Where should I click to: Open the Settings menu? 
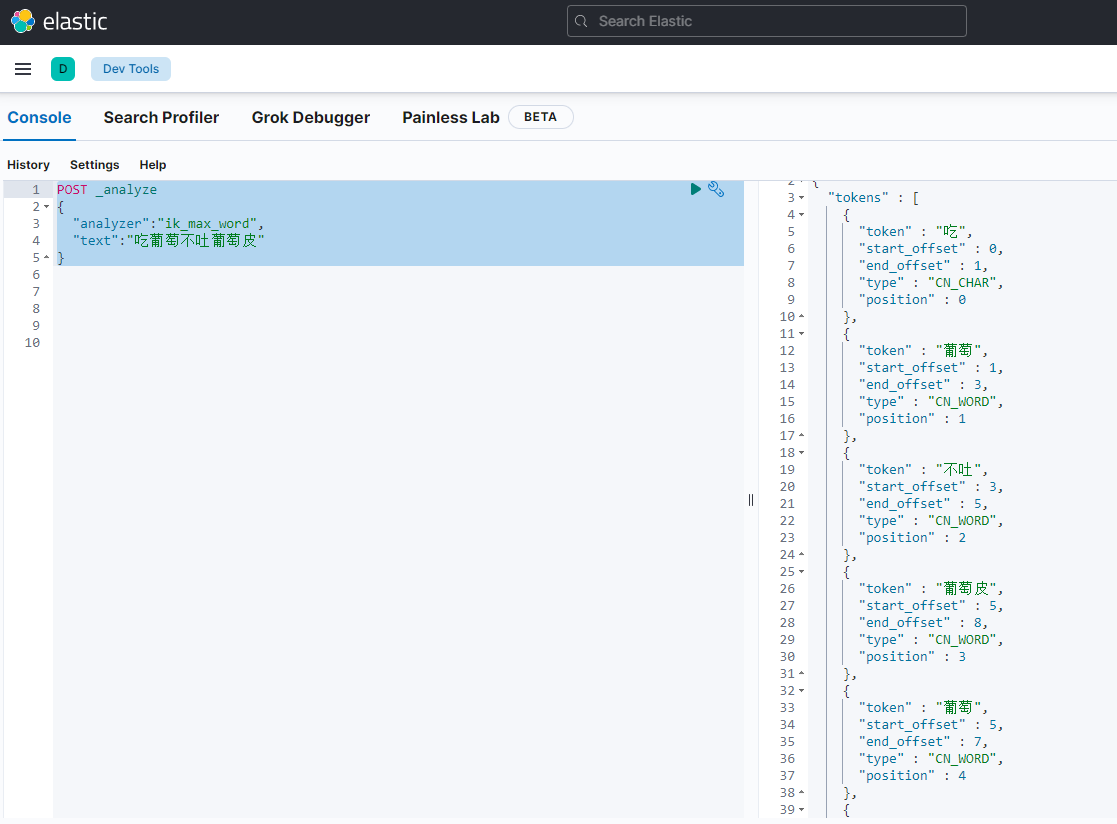[95, 165]
